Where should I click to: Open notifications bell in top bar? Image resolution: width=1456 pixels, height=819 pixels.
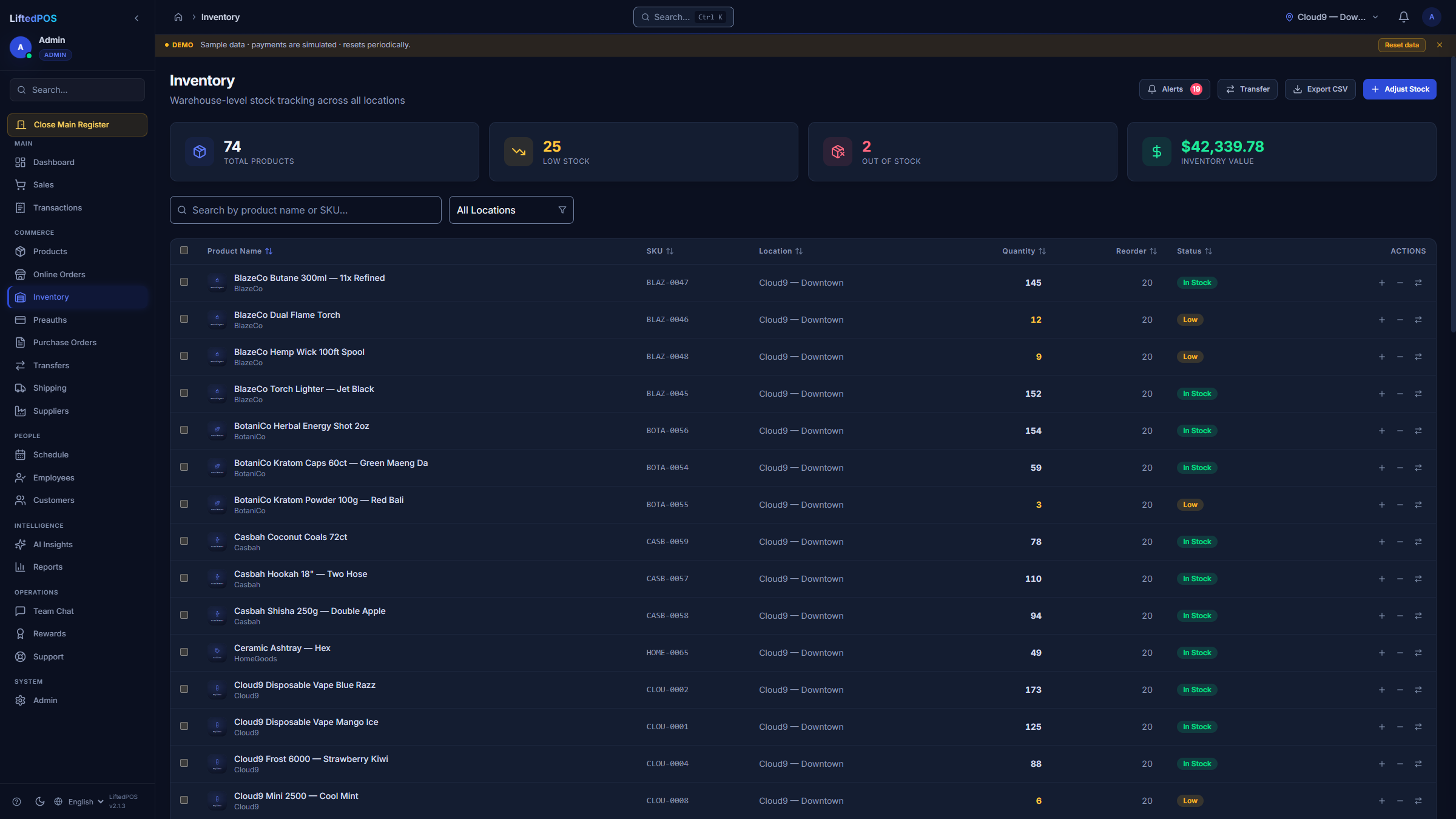[1404, 17]
